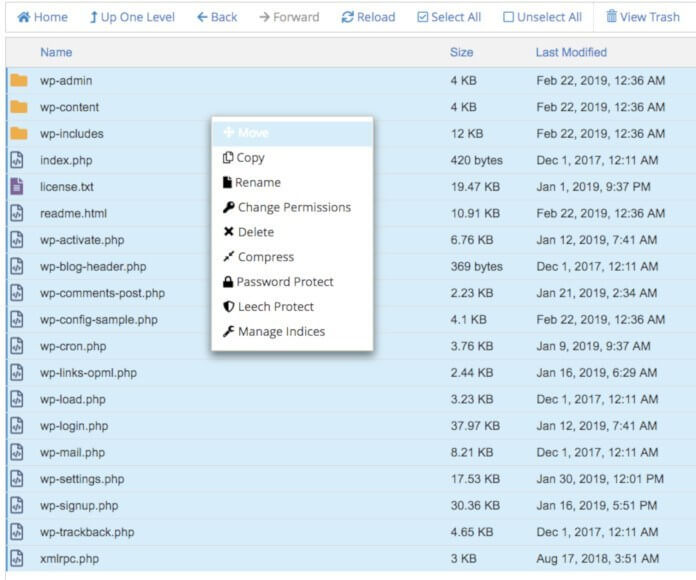Sort files by Name column header
The width and height of the screenshot is (696, 580).
[56, 52]
